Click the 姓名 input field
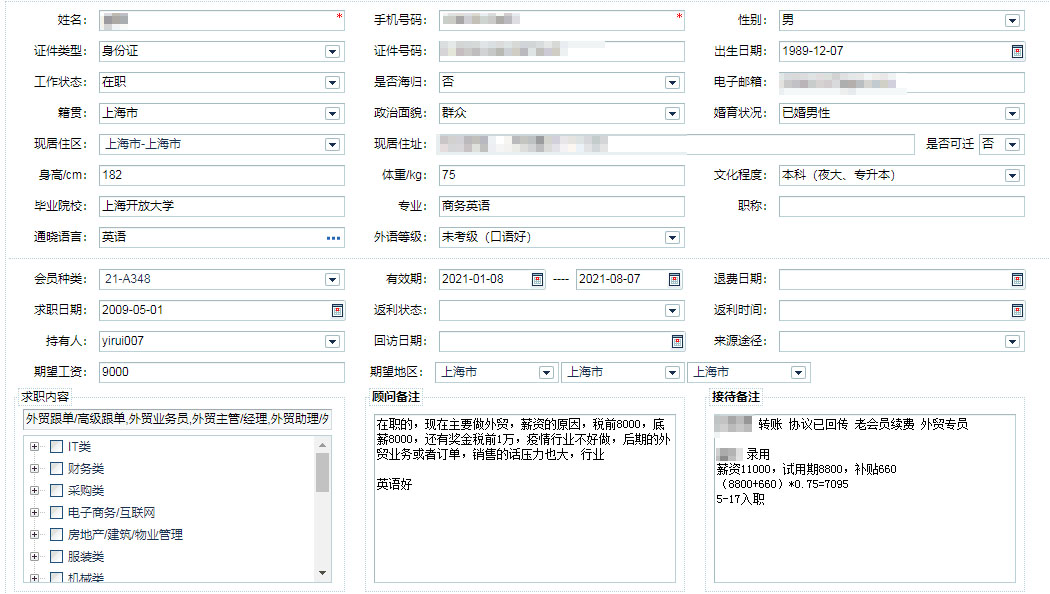The height and width of the screenshot is (594, 1050). click(222, 20)
